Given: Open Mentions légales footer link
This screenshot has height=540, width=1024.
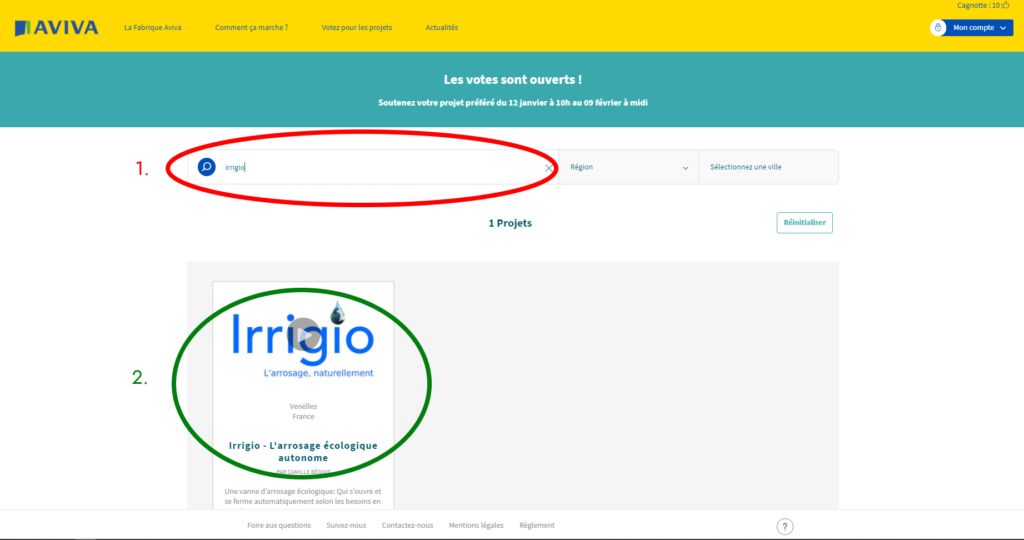Looking at the screenshot, I should click(x=476, y=525).
